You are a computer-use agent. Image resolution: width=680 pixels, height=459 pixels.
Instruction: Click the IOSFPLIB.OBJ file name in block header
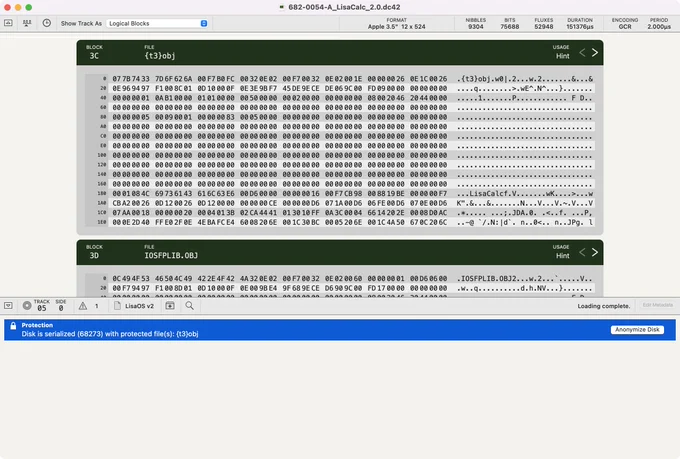pyautogui.click(x=171, y=256)
